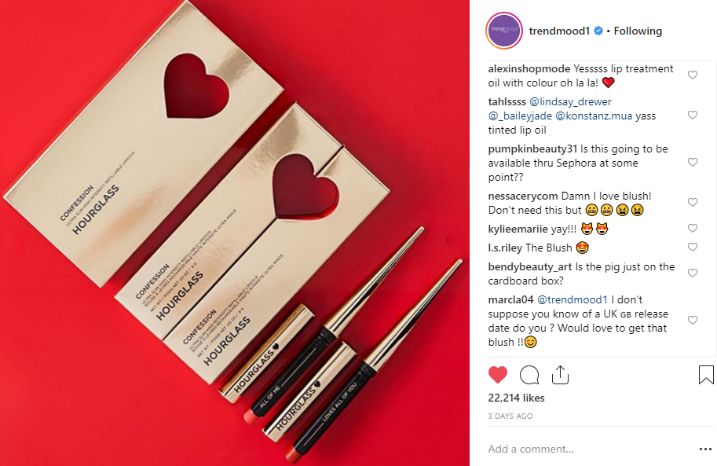Like the tahlssss comment heart

pyautogui.click(x=693, y=115)
